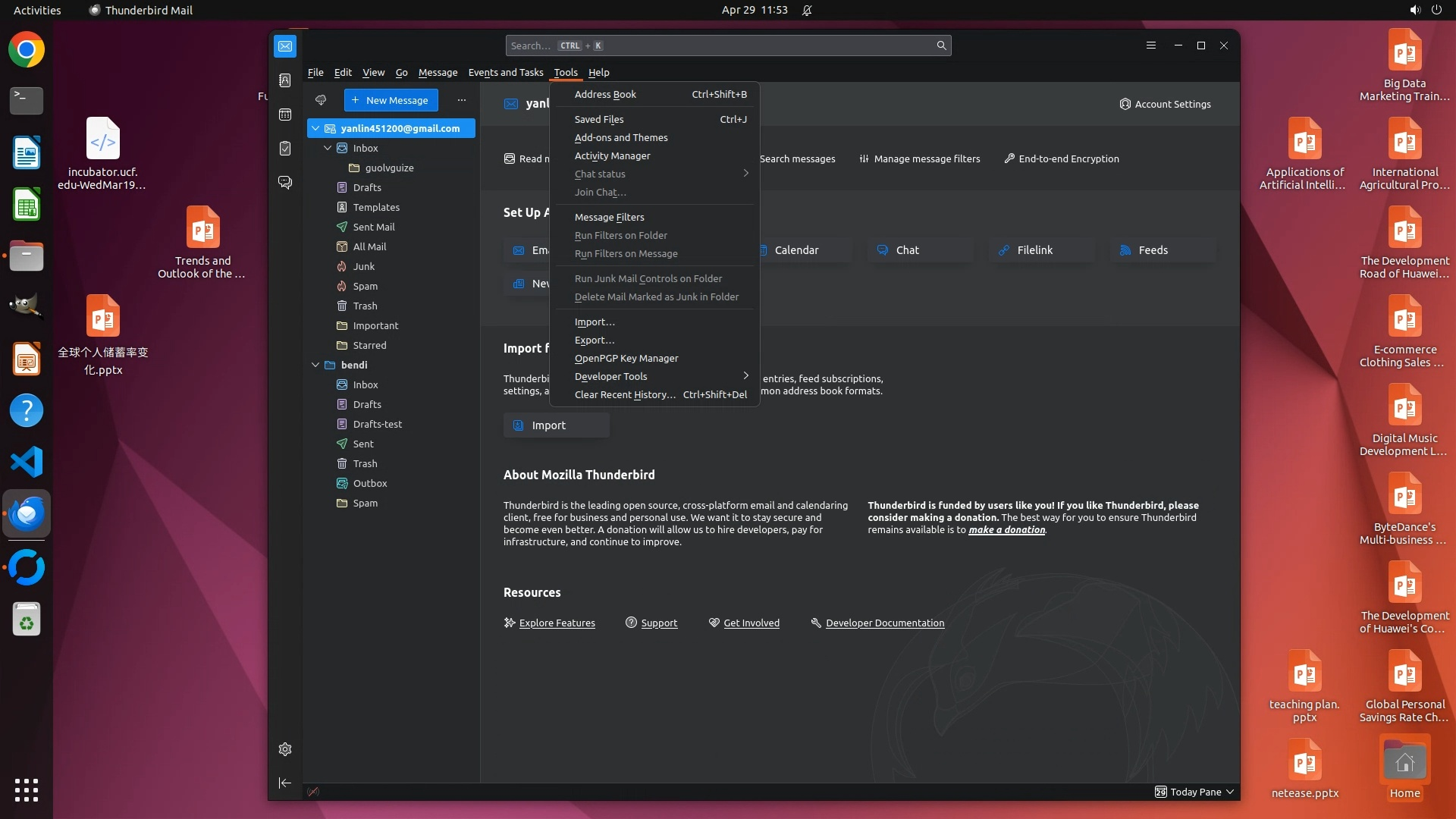Collapse the yanlin451200@gmail.com account tree
1456x819 pixels.
pos(315,128)
